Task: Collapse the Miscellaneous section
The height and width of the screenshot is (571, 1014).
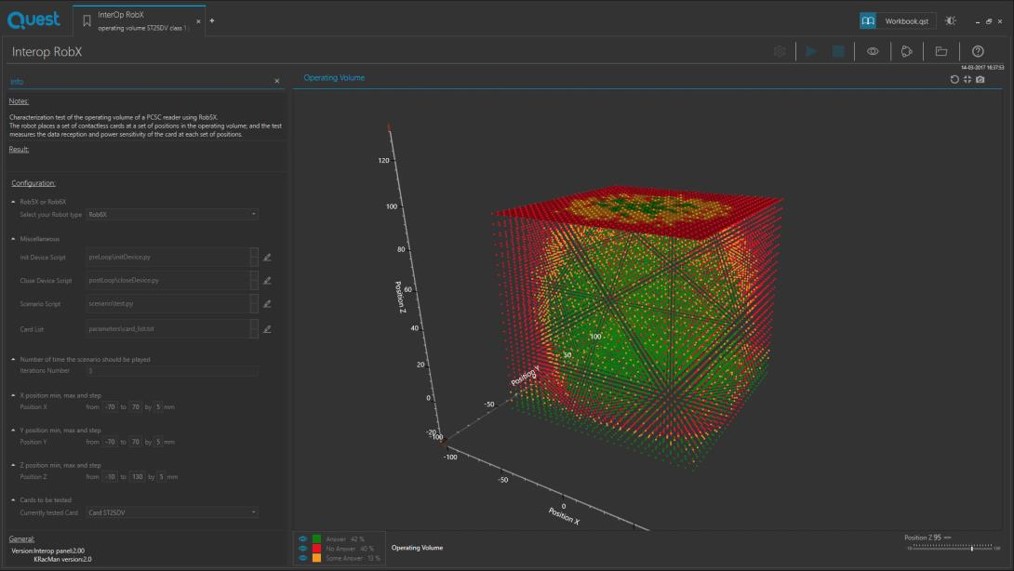Action: point(13,239)
